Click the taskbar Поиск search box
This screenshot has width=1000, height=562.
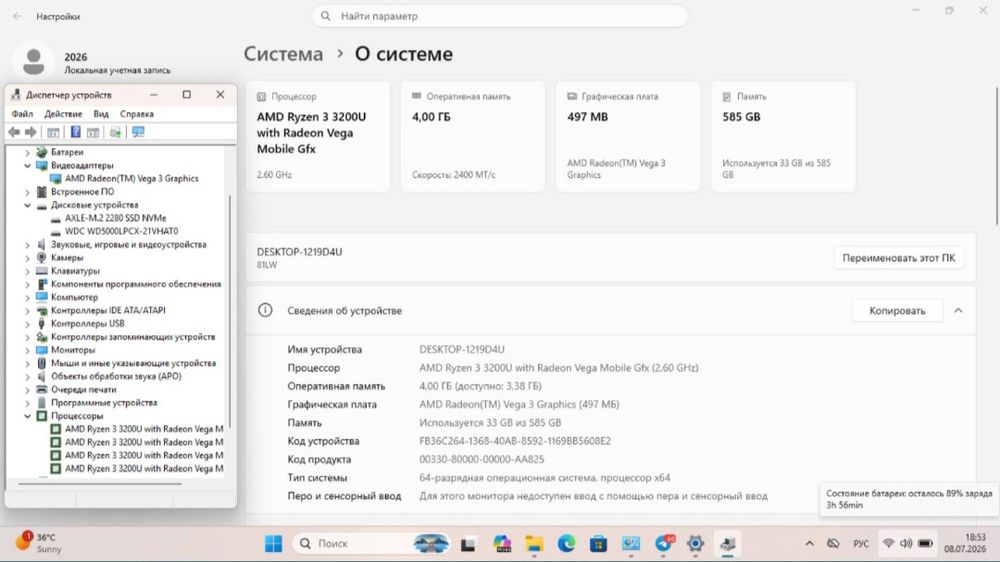372,544
